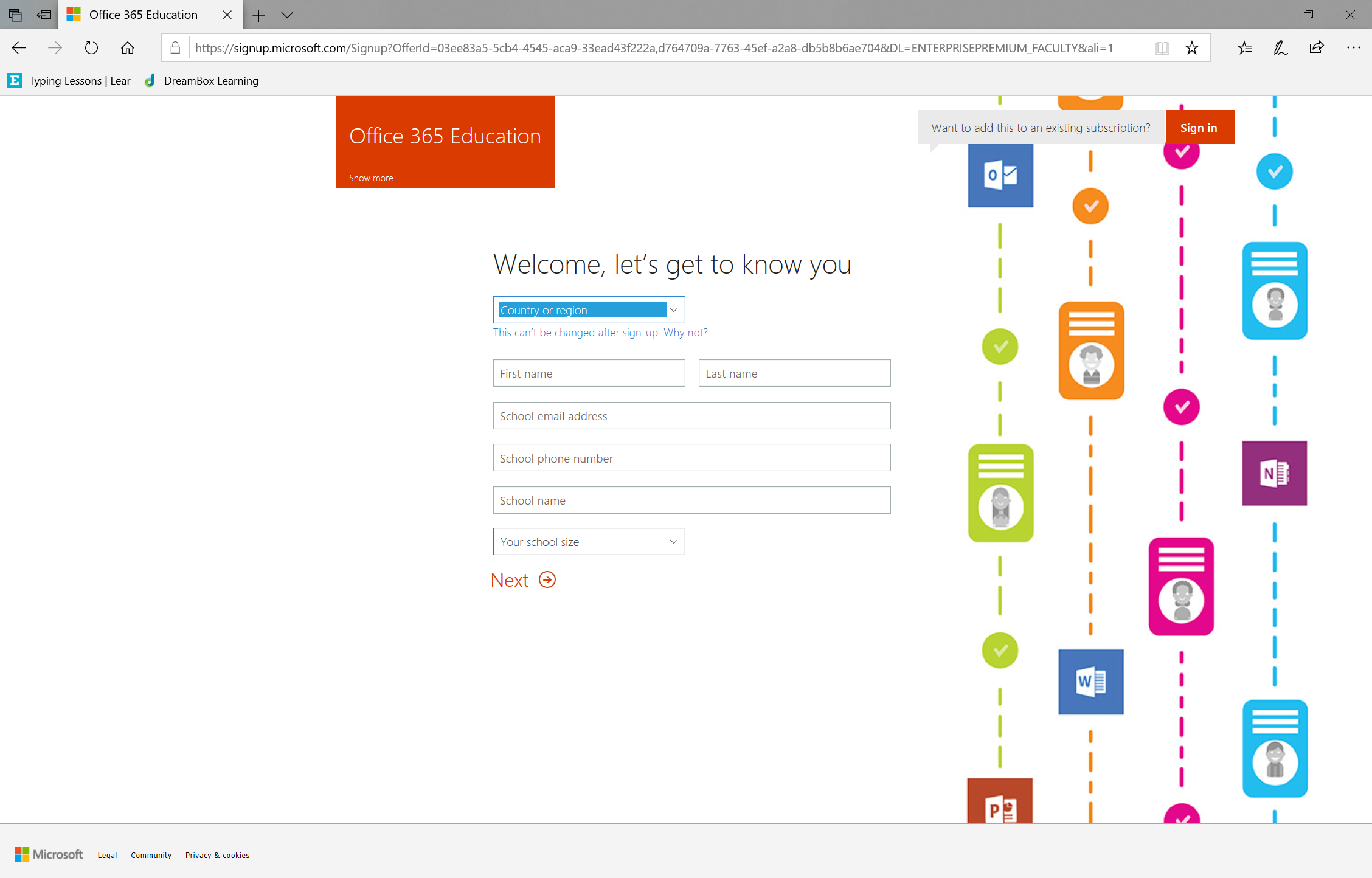Screen dimensions: 1372x878
Task: Select the Country or region dropdown
Action: [x=589, y=309]
